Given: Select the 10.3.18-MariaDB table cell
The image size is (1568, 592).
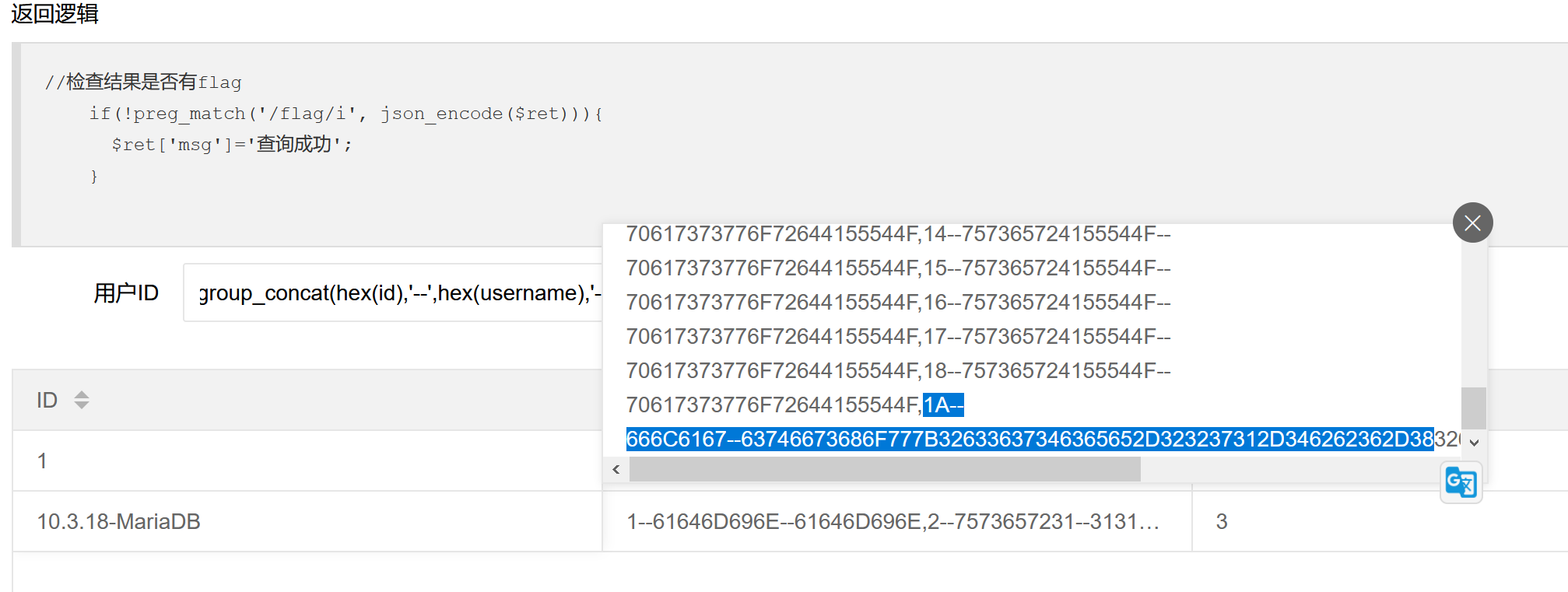Looking at the screenshot, I should [118, 522].
